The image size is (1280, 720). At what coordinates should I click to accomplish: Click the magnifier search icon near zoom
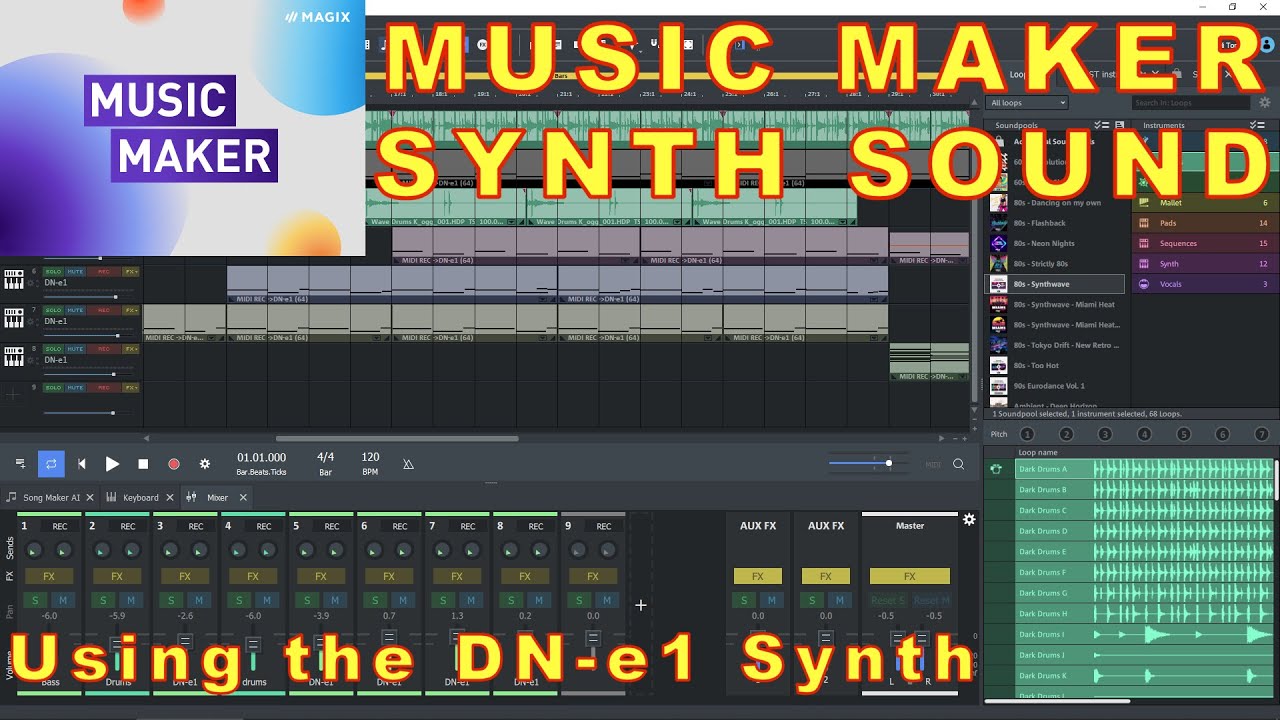pos(958,464)
